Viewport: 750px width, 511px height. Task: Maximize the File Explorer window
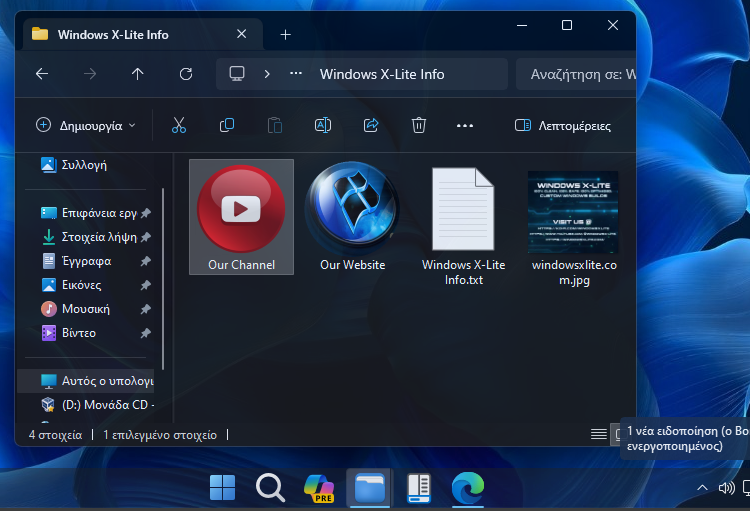pos(567,25)
